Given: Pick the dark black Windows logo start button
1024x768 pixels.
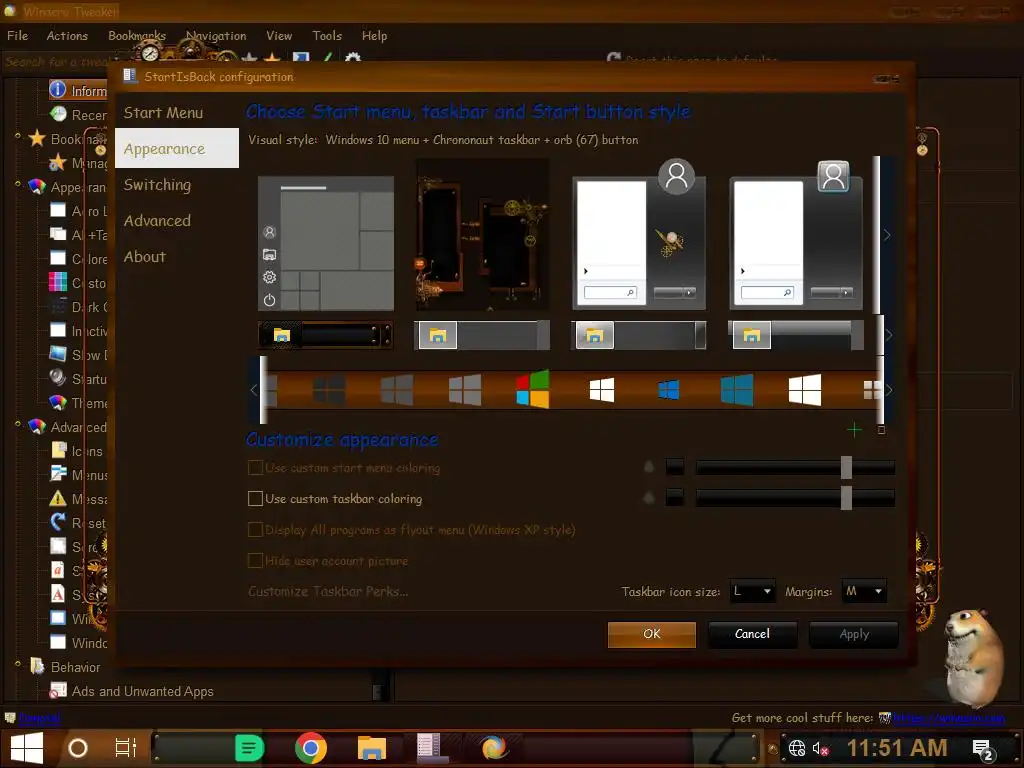Looking at the screenshot, I should coord(328,390).
